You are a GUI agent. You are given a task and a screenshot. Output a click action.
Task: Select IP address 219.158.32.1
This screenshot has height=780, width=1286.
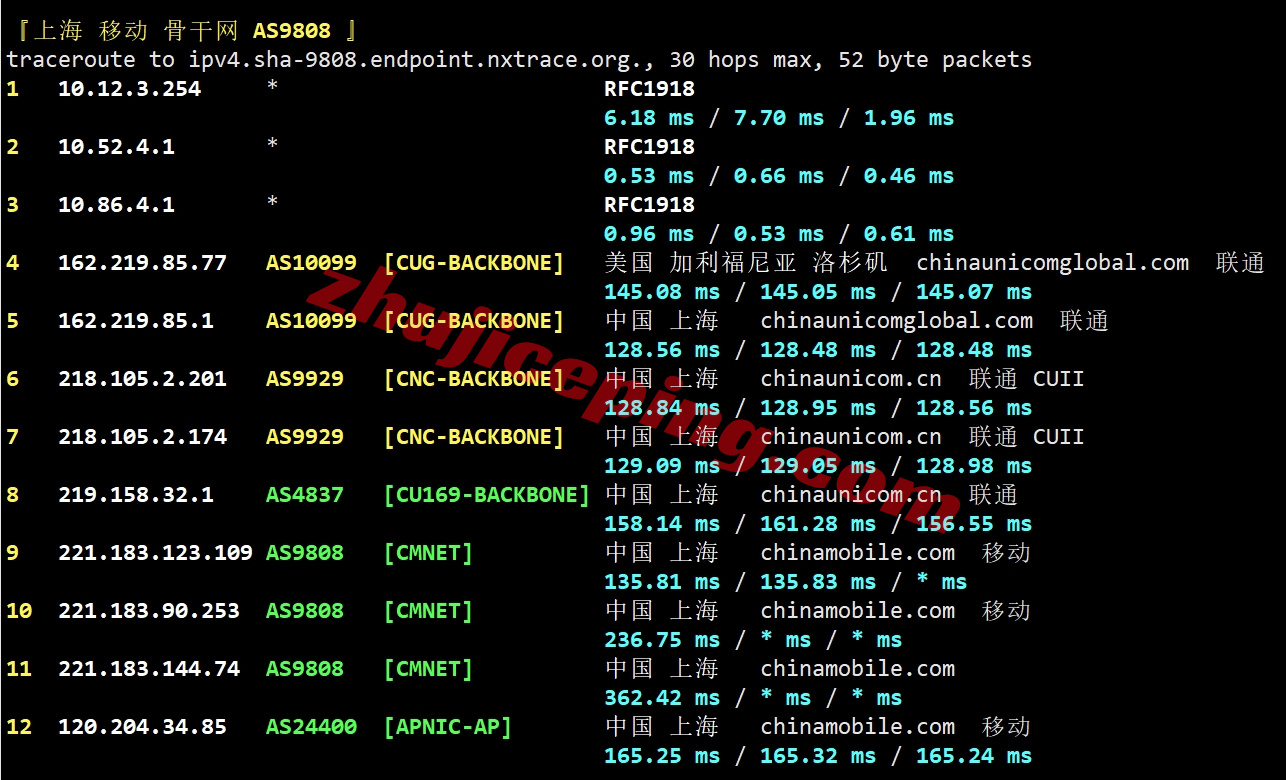tap(136, 495)
